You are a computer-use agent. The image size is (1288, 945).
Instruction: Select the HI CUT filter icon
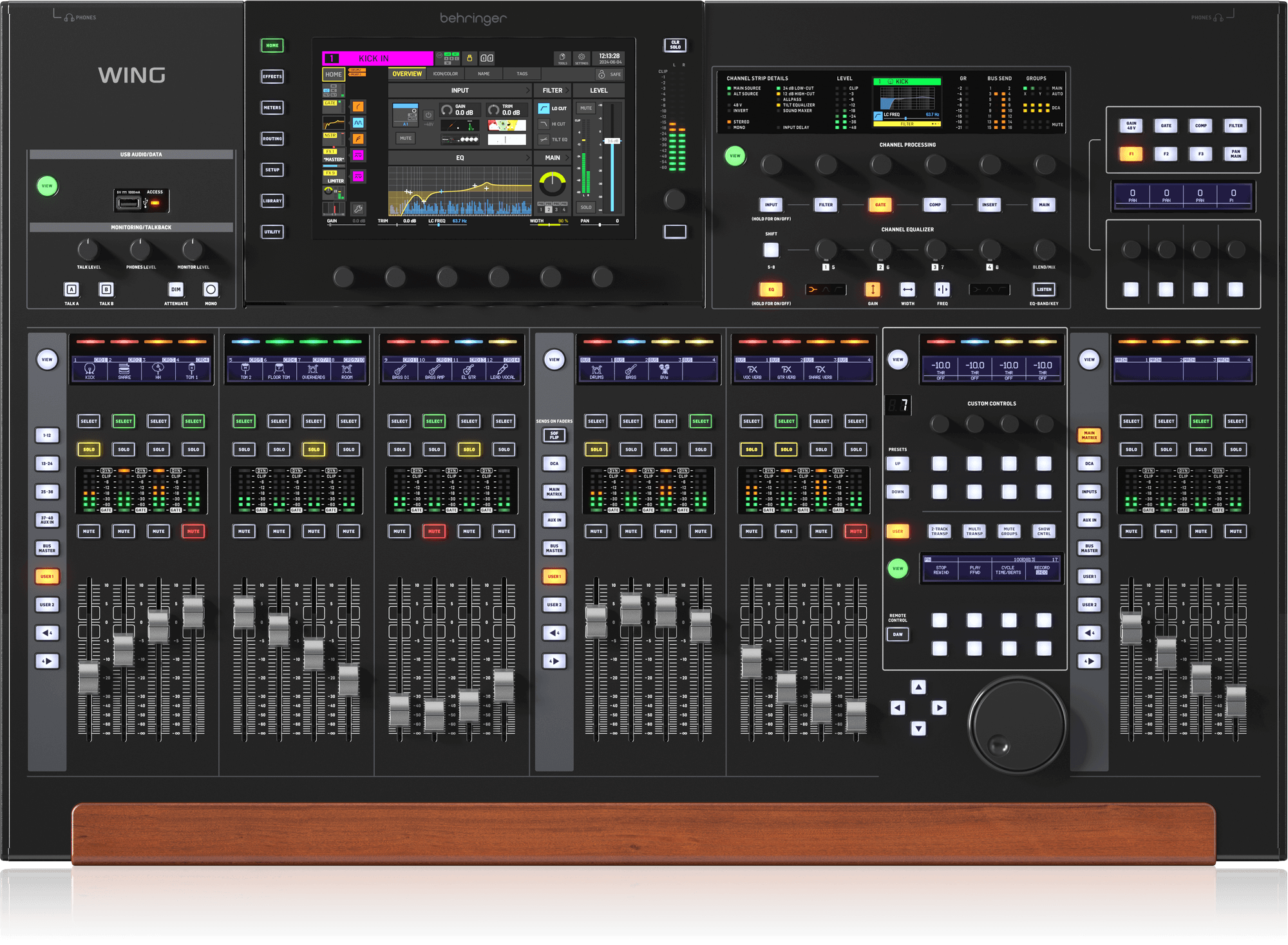pos(544,124)
